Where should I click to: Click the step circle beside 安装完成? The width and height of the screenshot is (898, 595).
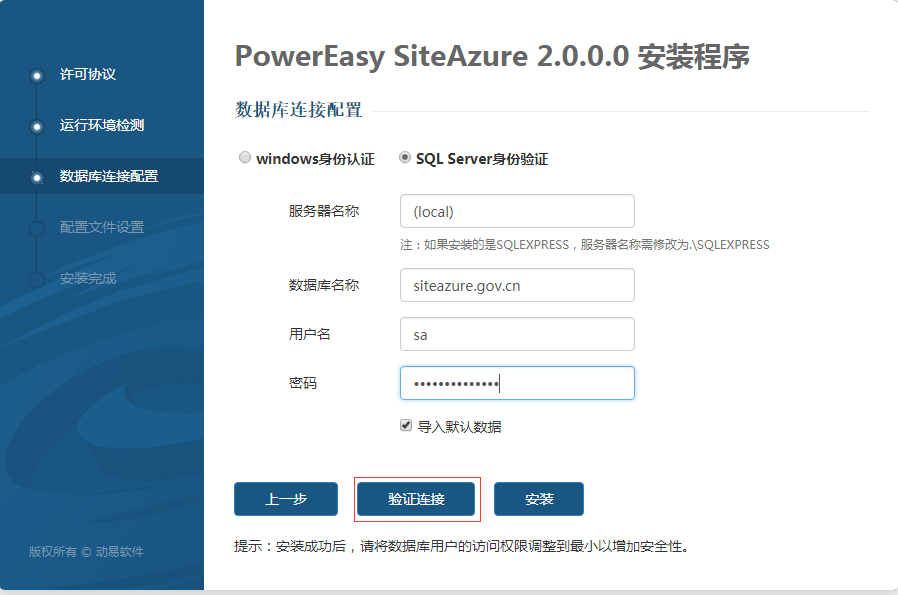[x=37, y=279]
